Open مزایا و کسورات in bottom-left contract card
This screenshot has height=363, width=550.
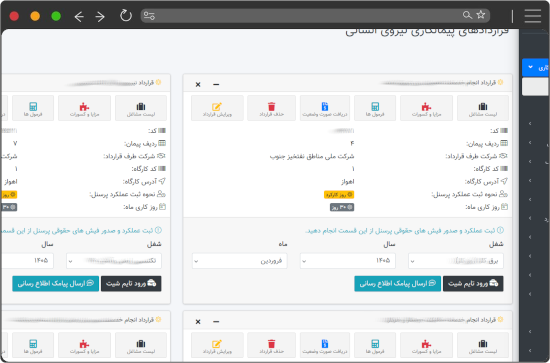coord(84,345)
